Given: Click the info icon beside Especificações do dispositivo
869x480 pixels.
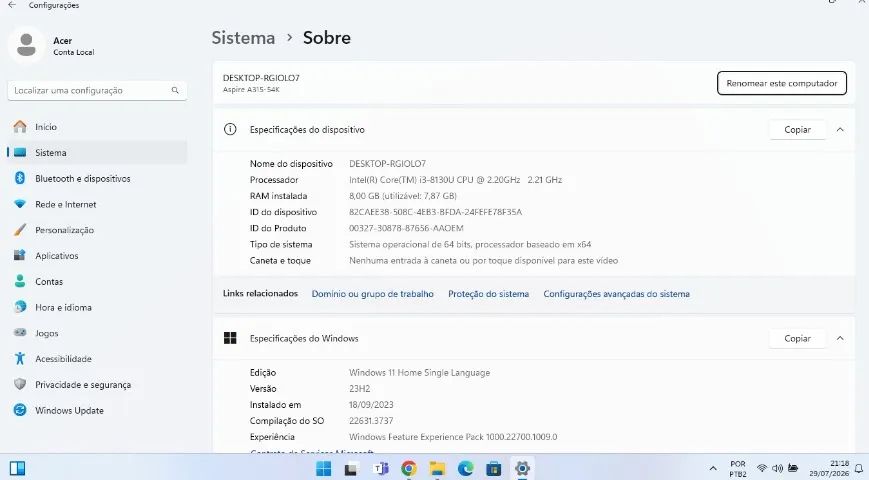Looking at the screenshot, I should coord(230,129).
